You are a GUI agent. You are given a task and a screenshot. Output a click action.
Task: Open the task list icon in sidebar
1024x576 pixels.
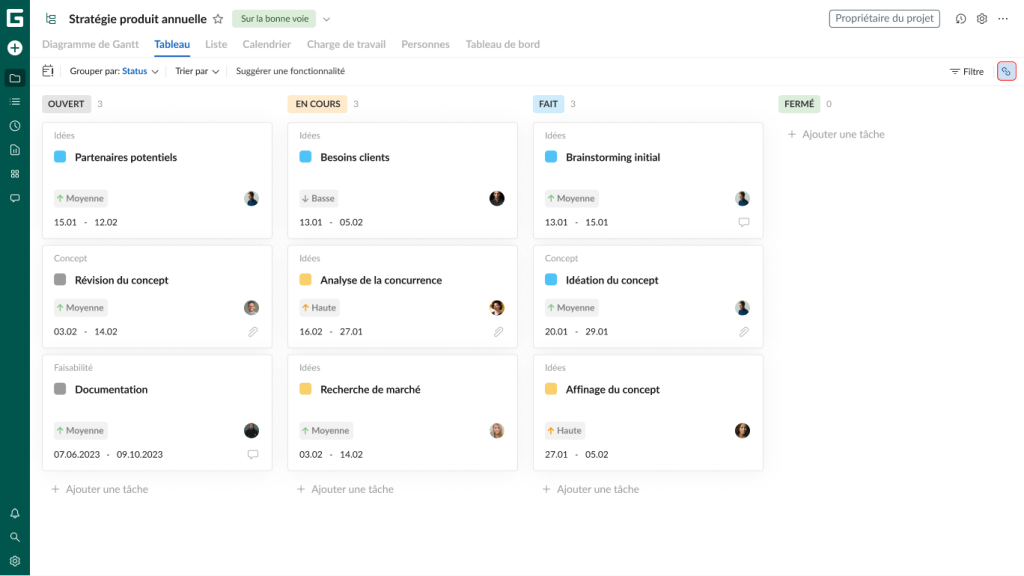(x=14, y=102)
